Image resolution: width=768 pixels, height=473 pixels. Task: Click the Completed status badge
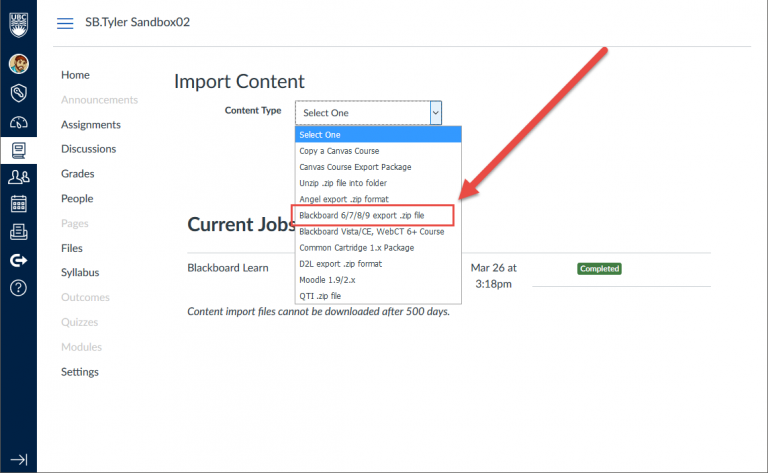(x=600, y=269)
